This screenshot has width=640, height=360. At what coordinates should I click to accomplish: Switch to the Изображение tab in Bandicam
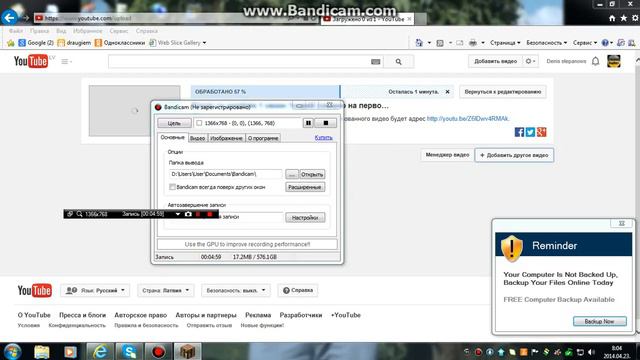(x=226, y=138)
